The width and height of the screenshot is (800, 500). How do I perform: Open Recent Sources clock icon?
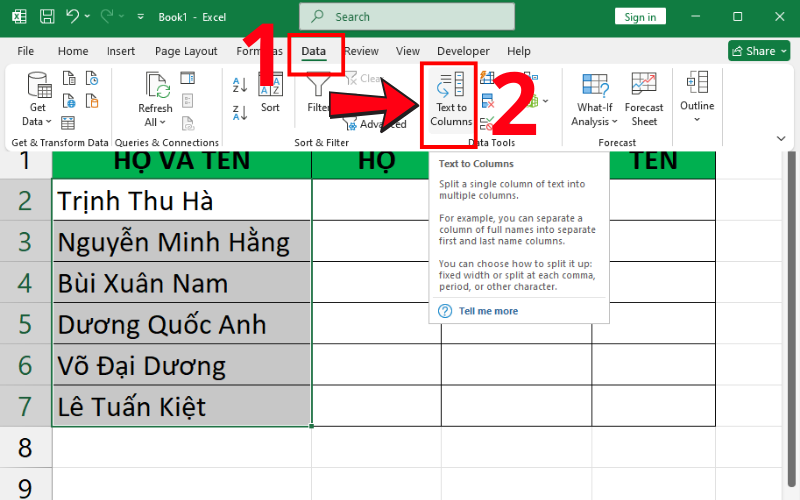pyautogui.click(x=92, y=78)
